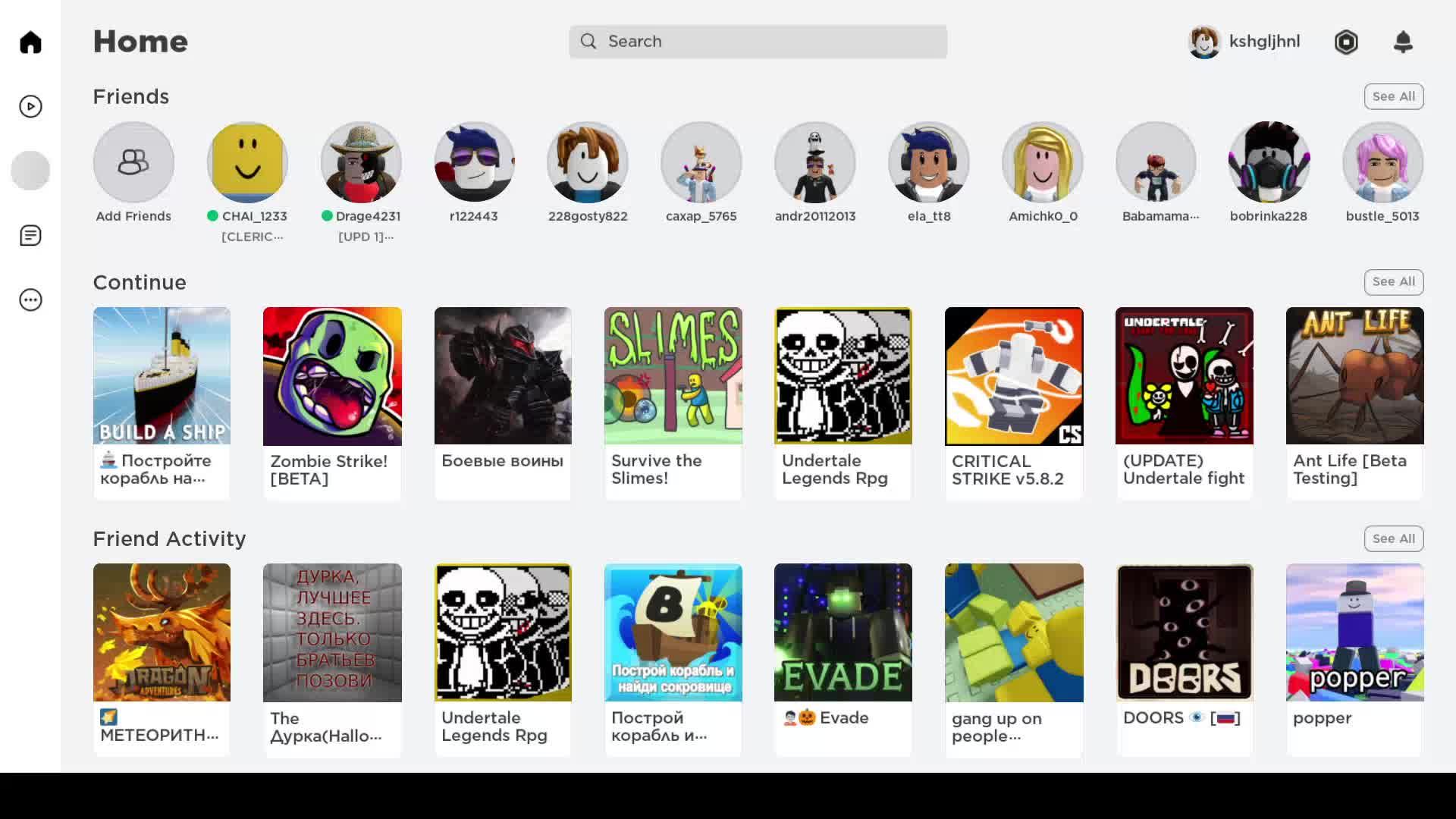This screenshot has width=1456, height=819.
Task: Open the blank circular sidebar avatar icon
Action: (x=30, y=171)
